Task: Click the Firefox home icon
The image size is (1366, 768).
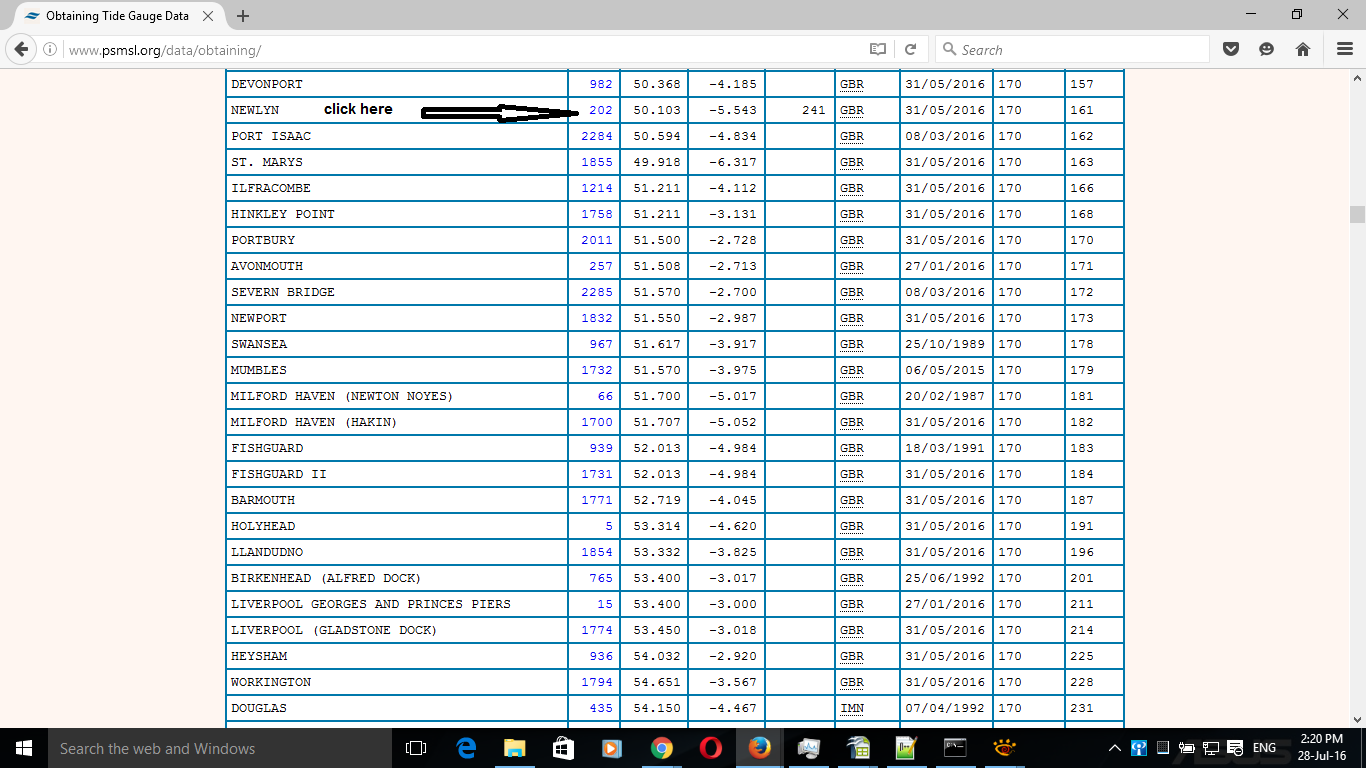Action: click(1302, 49)
